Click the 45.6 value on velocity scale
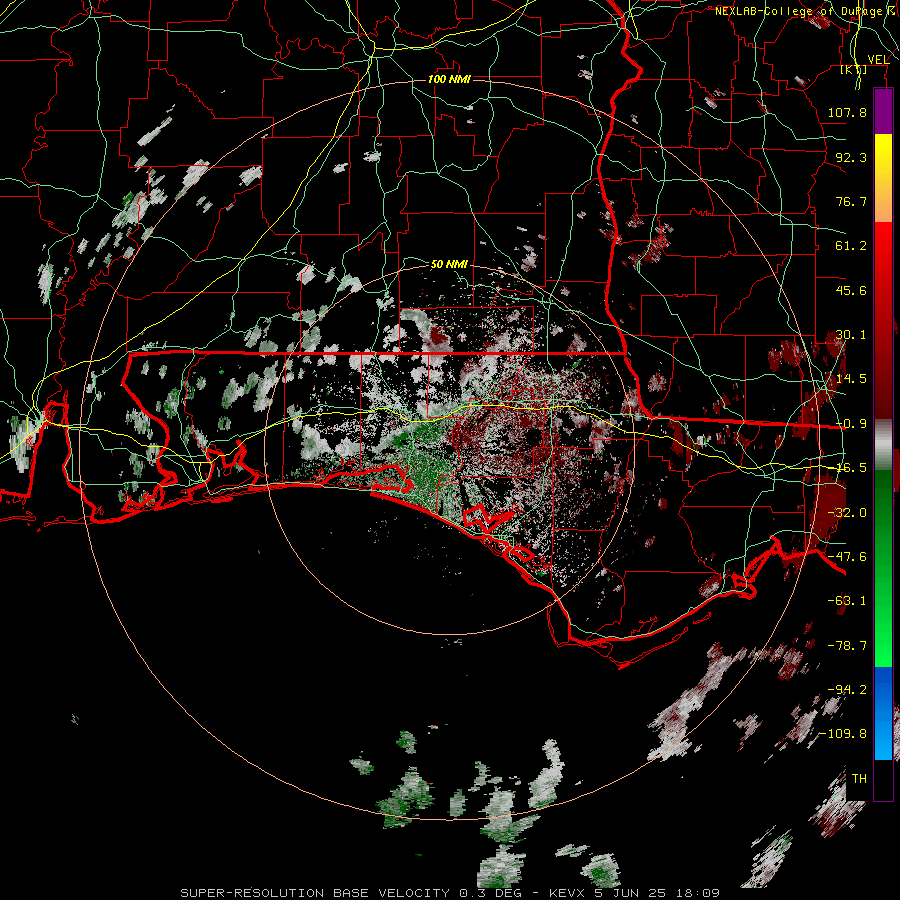The width and height of the screenshot is (900, 900). (x=851, y=290)
